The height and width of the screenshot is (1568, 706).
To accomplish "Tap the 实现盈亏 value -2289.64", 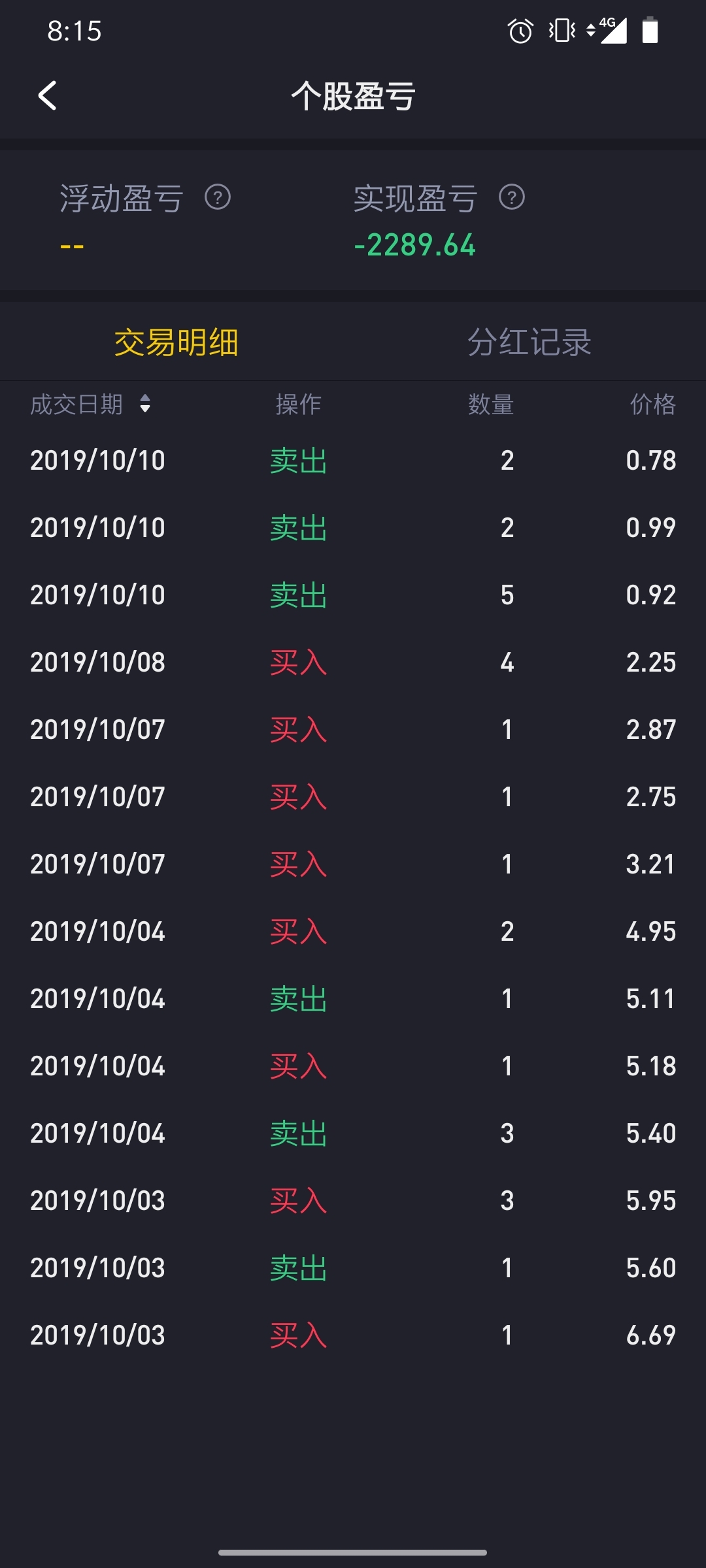I will [x=414, y=246].
